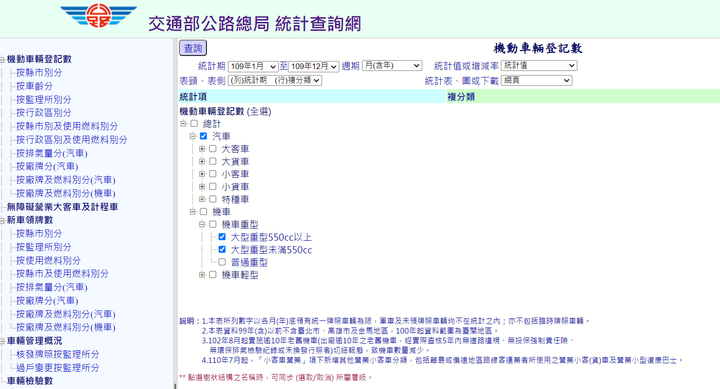Open the start period 109年1月 dropdown
The height and width of the screenshot is (389, 720).
pos(253,67)
